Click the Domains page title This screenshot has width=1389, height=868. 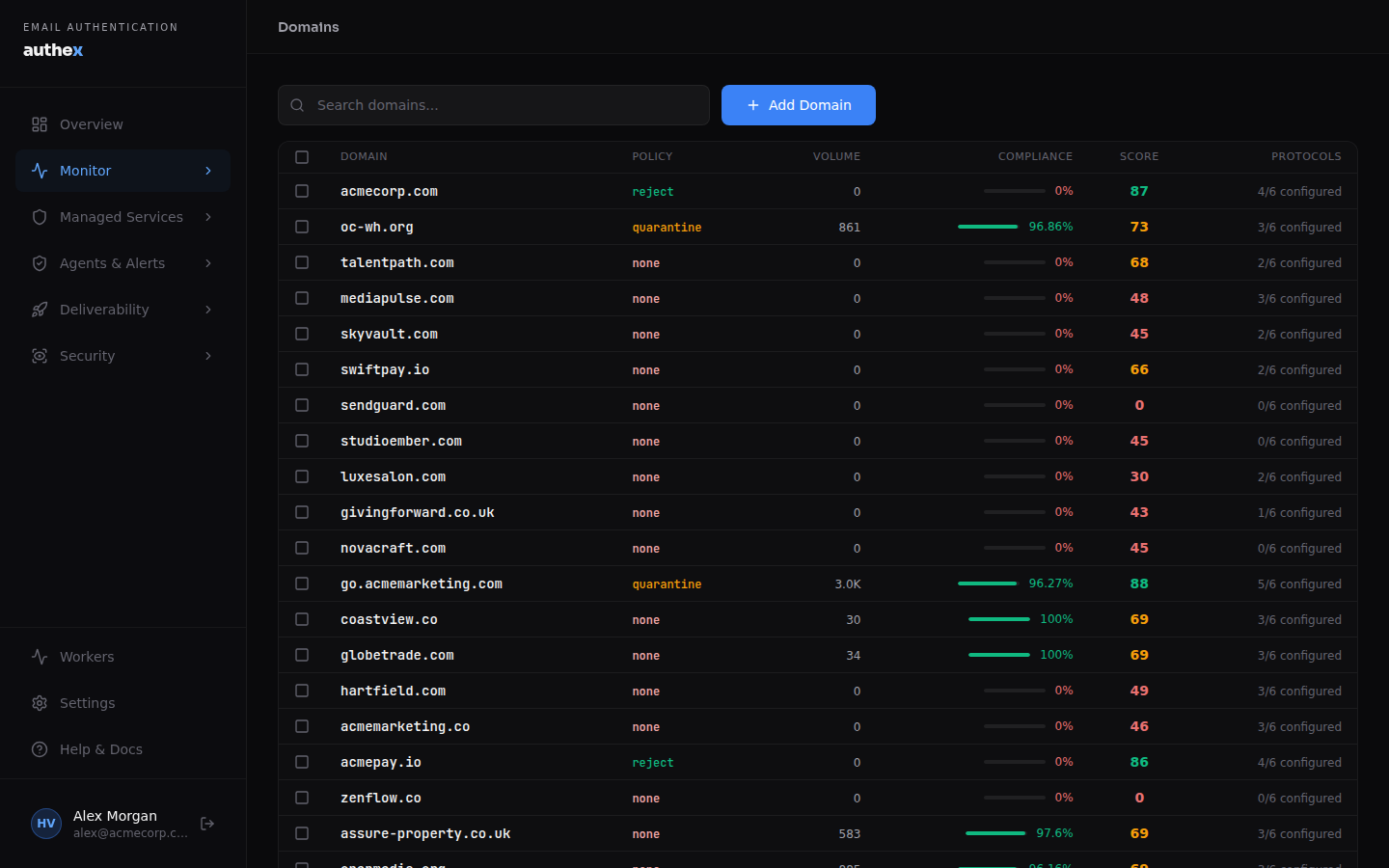click(x=309, y=27)
